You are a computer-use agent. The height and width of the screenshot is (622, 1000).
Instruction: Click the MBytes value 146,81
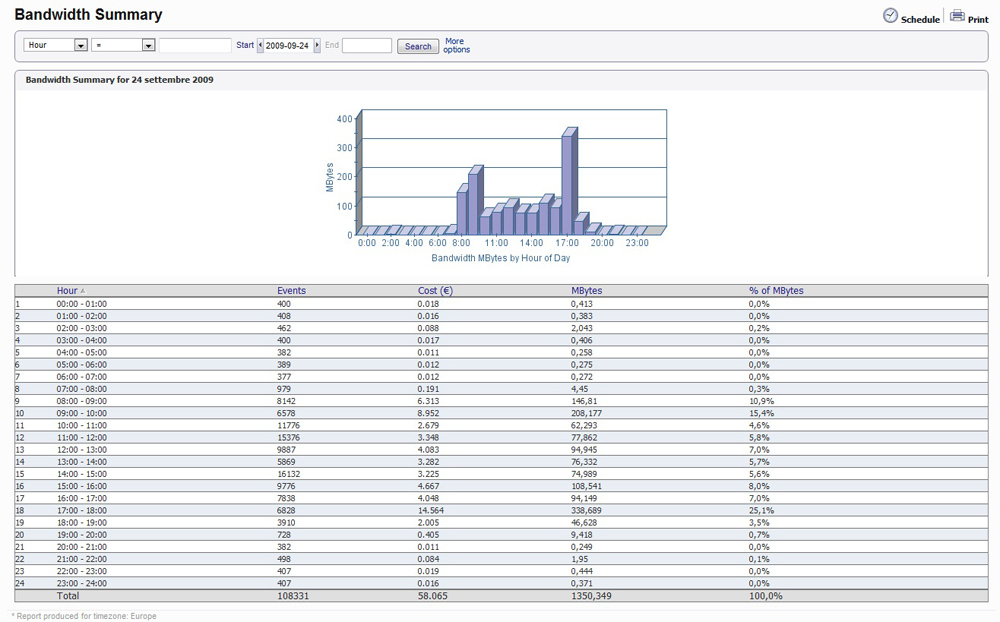(584, 401)
